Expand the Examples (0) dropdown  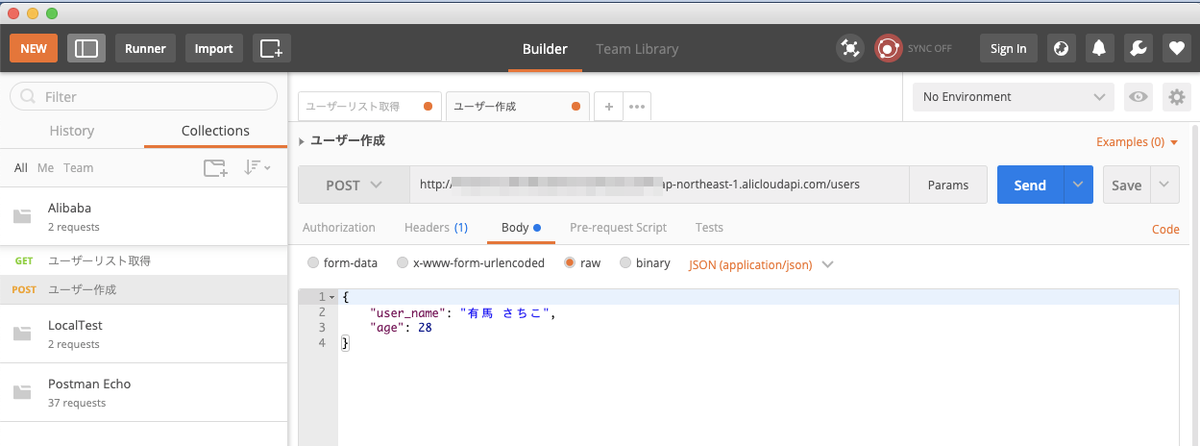coord(1138,142)
